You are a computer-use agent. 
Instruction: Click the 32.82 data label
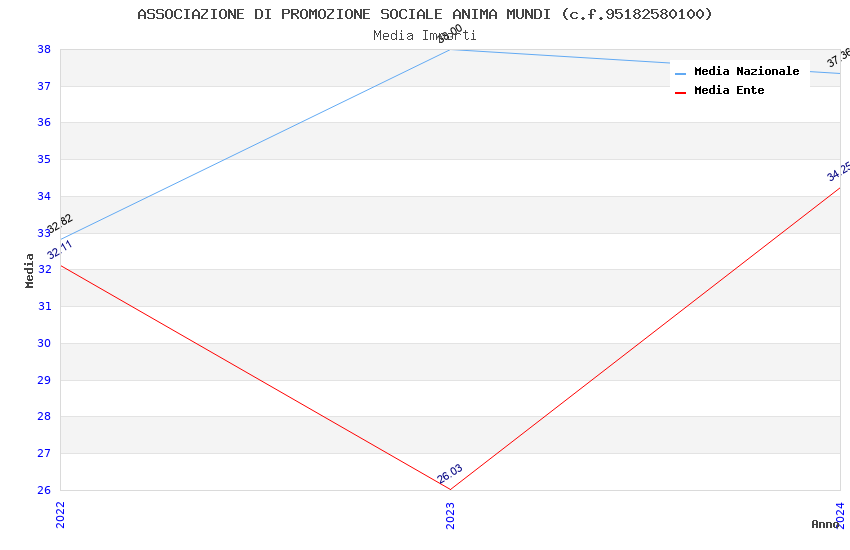[x=60, y=223]
